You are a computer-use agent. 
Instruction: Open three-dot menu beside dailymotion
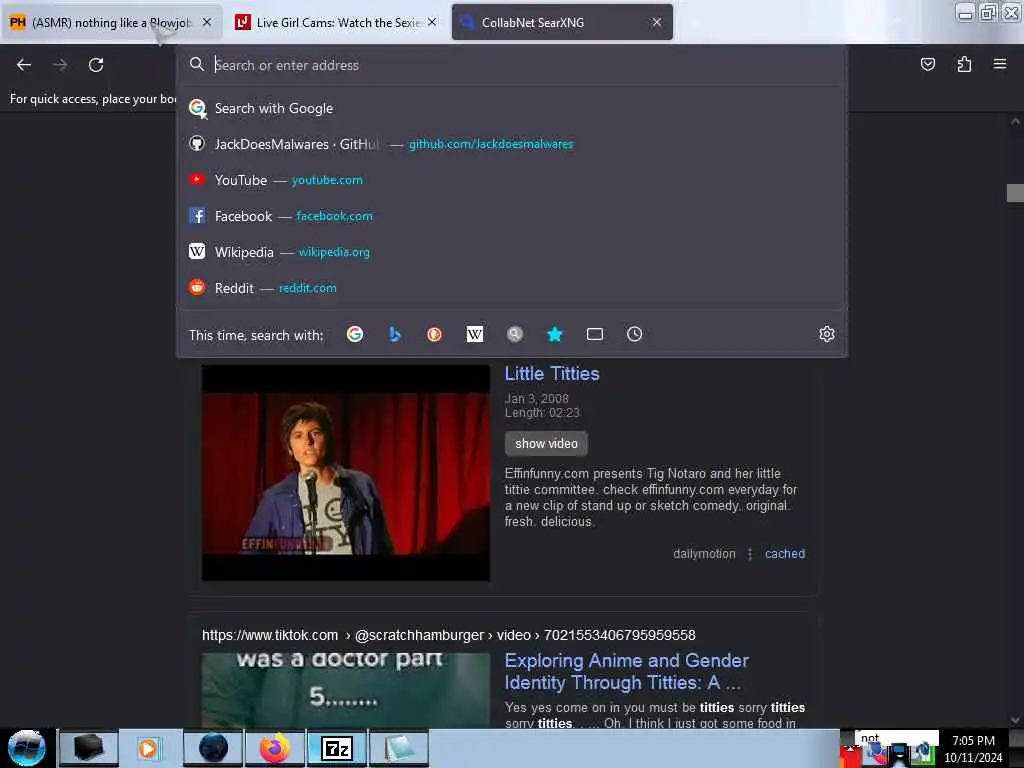coord(750,554)
